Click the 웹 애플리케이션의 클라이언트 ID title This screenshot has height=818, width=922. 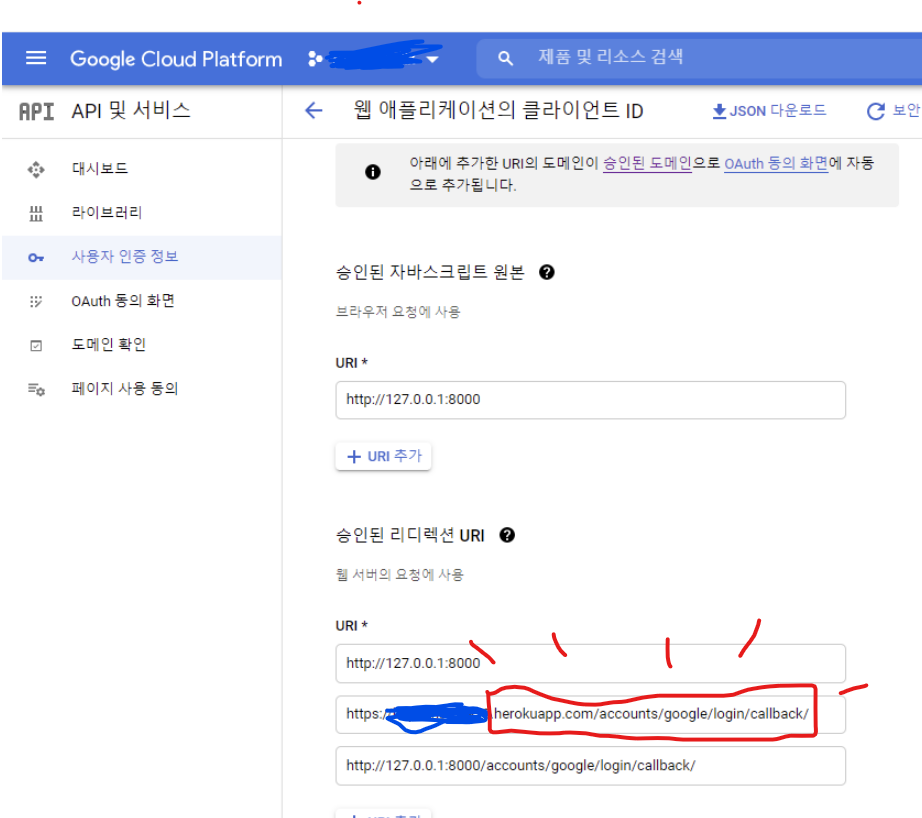click(498, 110)
